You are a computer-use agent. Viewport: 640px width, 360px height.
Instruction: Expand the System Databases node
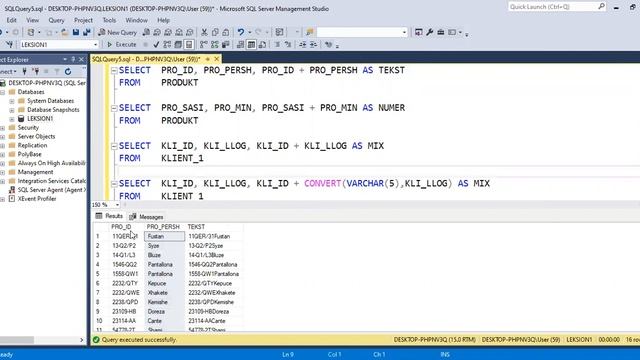[x=12, y=101]
